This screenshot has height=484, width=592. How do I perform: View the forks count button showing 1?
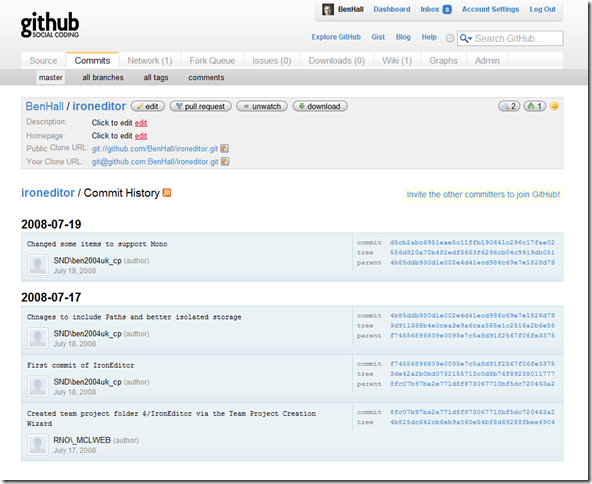coord(535,106)
